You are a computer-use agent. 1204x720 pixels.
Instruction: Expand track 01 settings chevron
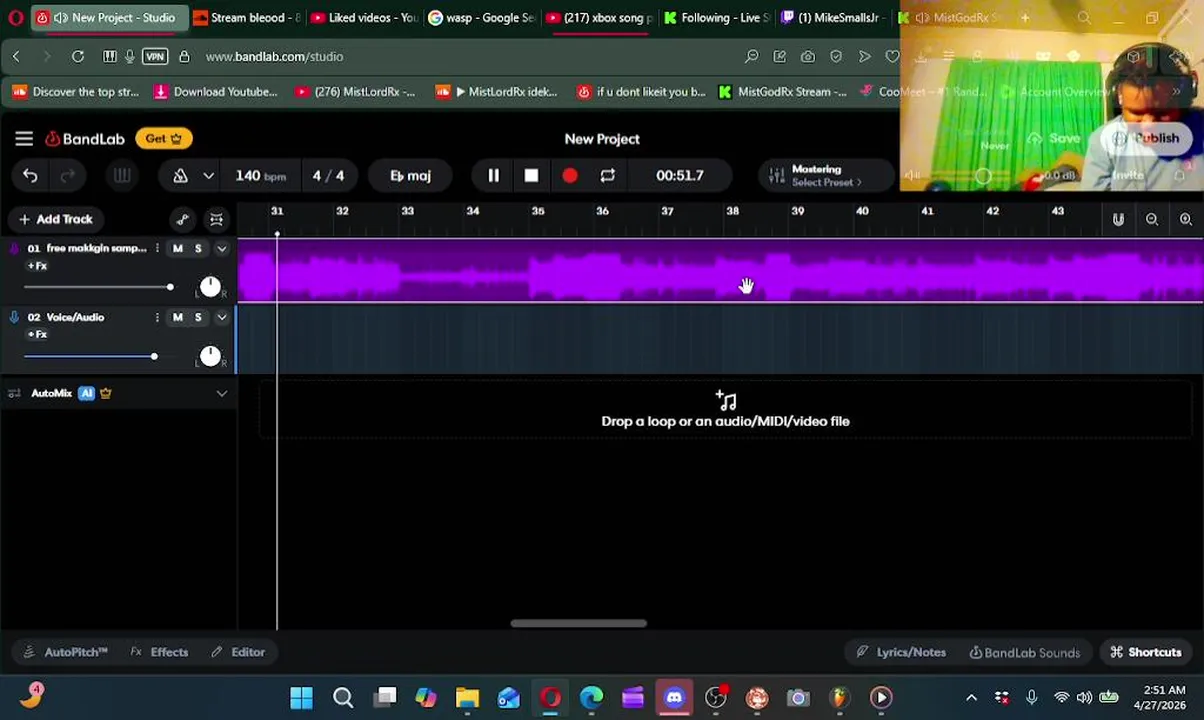[x=222, y=249]
